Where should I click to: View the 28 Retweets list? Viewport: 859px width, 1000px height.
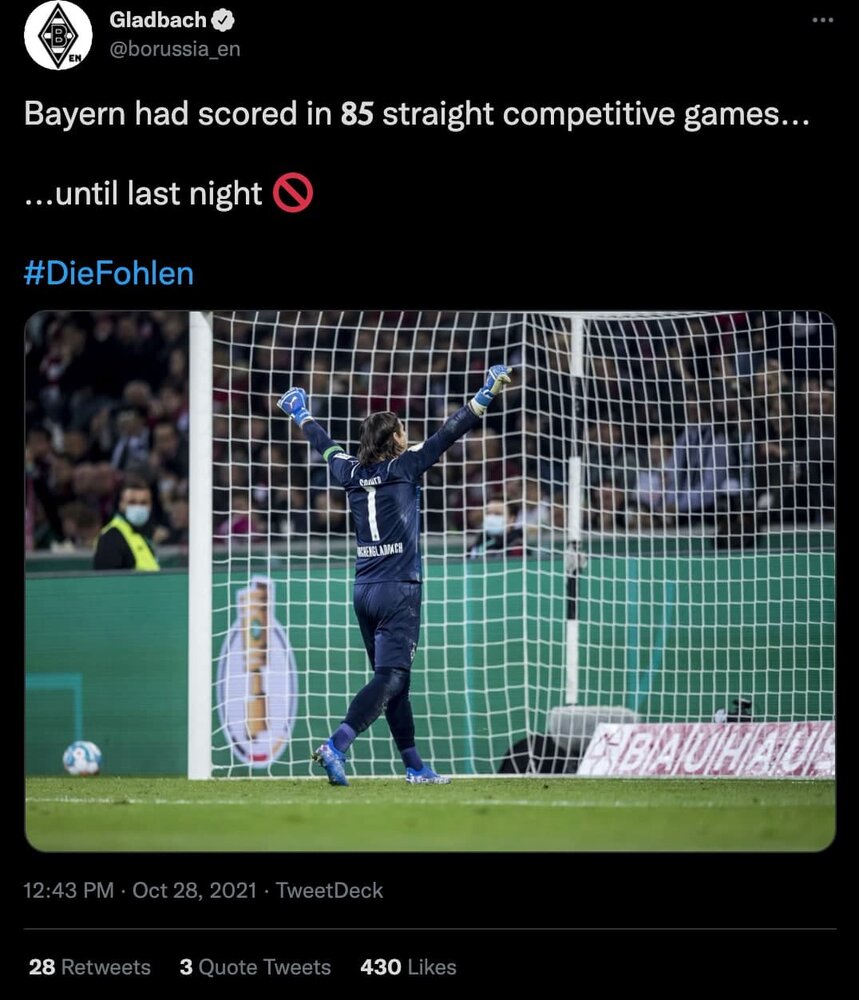coord(90,967)
